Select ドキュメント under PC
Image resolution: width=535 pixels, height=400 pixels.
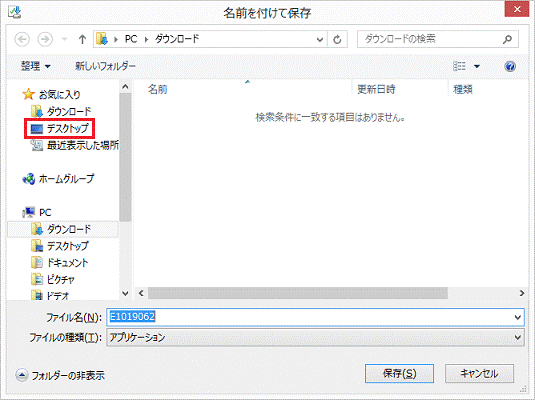[x=68, y=263]
